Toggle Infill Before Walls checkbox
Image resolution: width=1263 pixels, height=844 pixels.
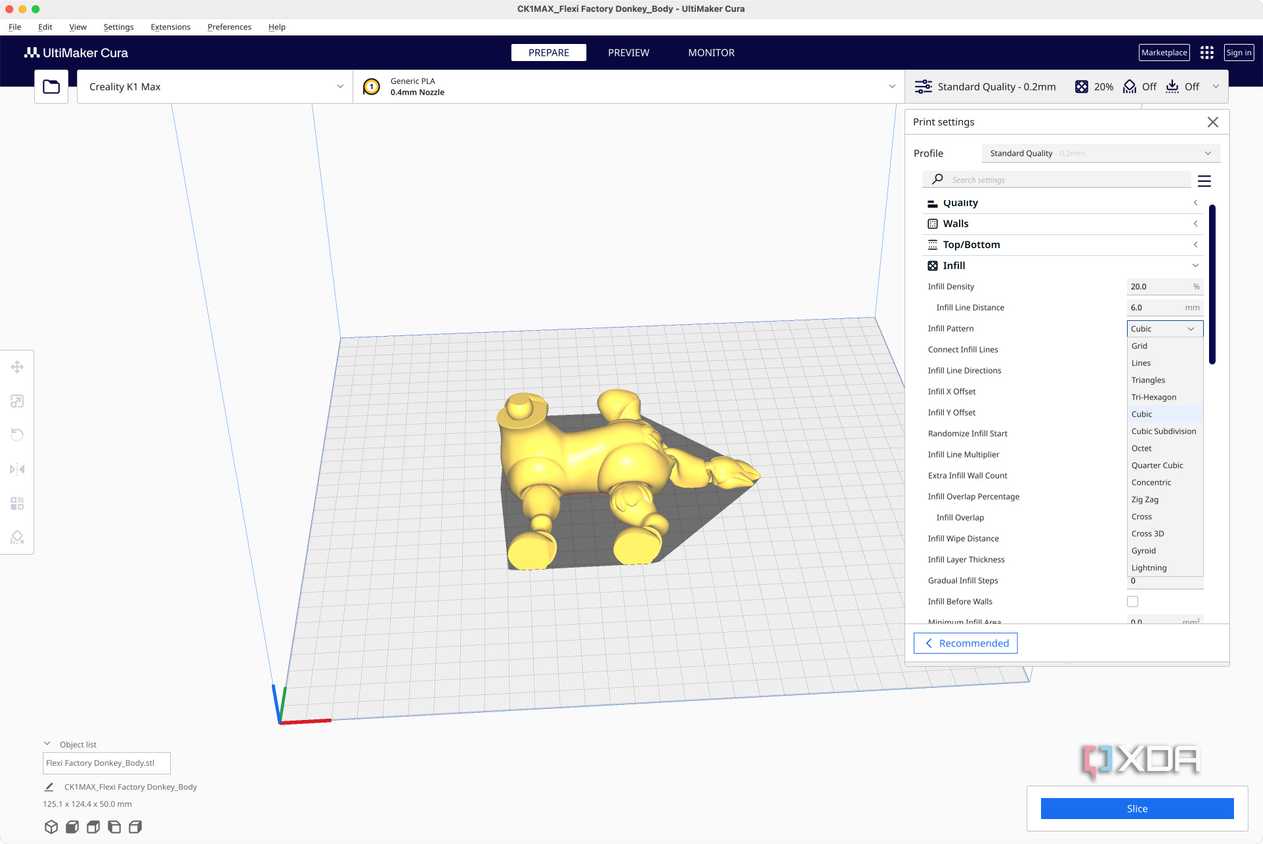pos(1132,601)
